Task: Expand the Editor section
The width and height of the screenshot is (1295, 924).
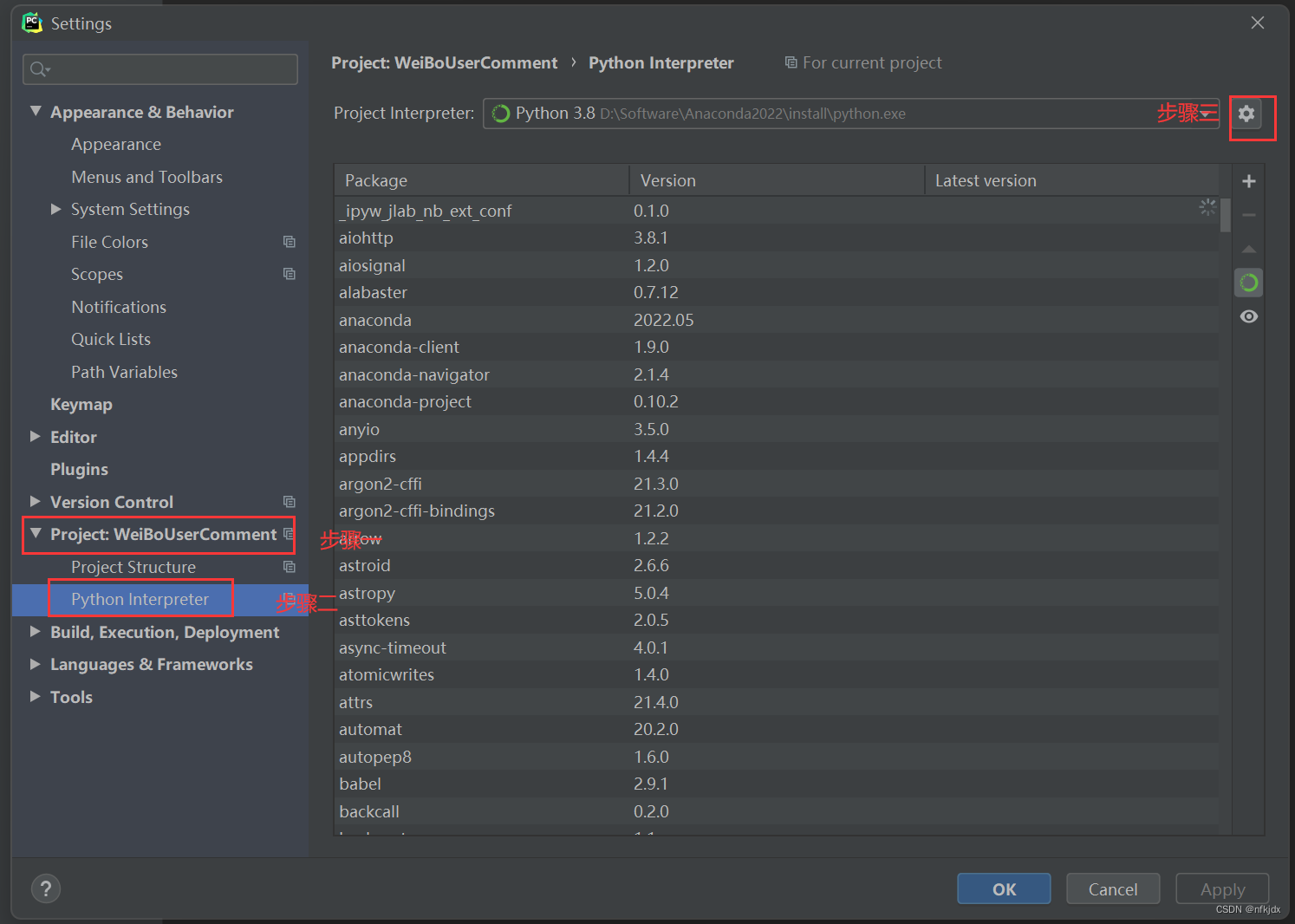Action: [x=36, y=436]
